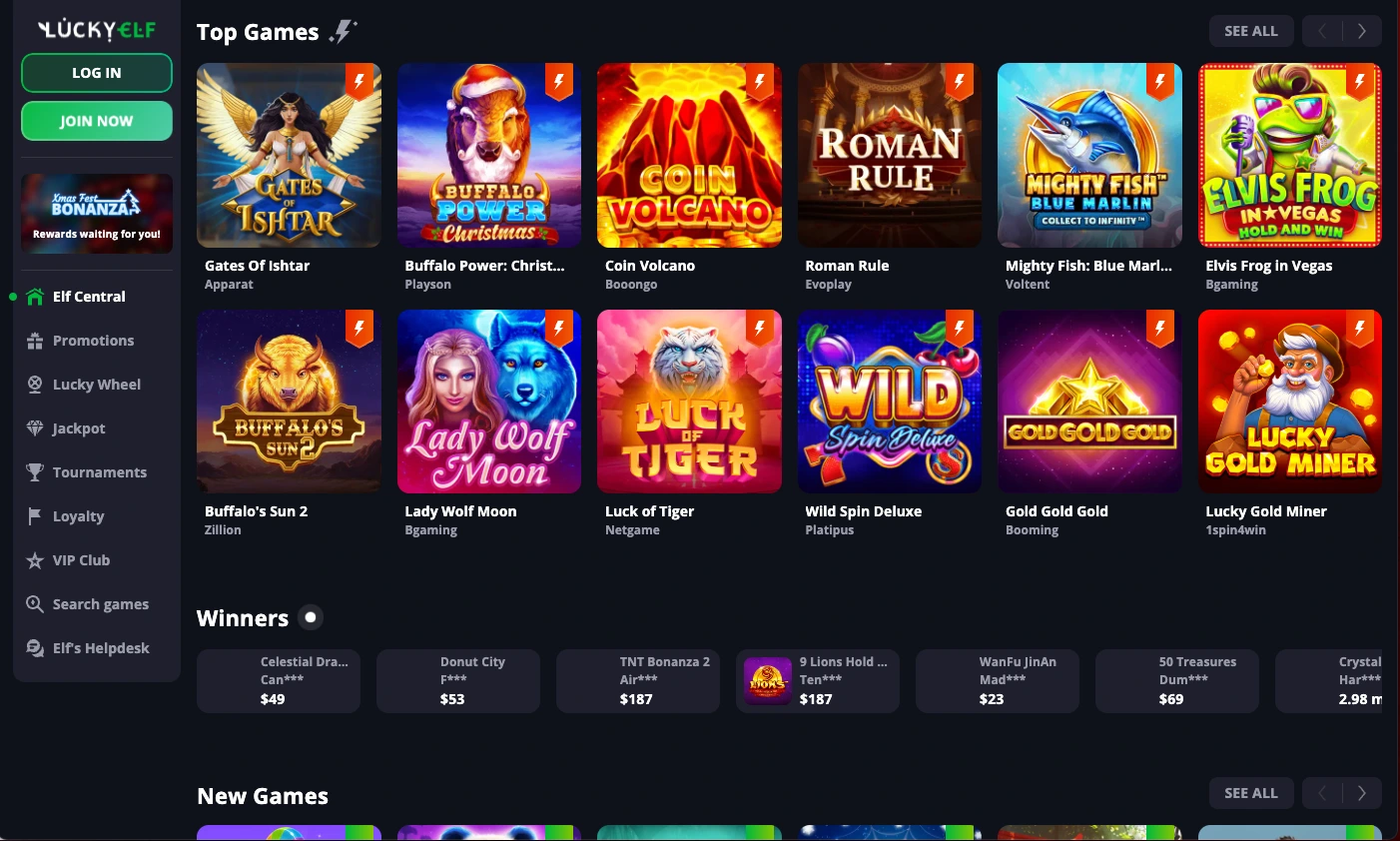This screenshot has width=1400, height=841.
Task: Click the VIP Club star icon
Action: [35, 560]
